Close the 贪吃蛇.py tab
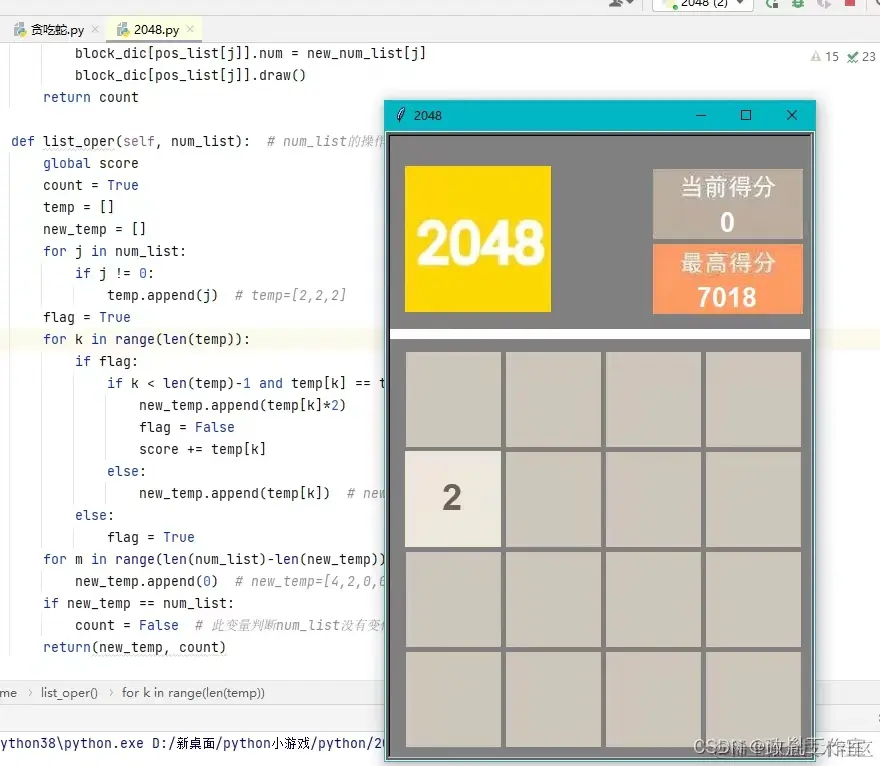Screen dimensions: 880x766 (x=95, y=29)
